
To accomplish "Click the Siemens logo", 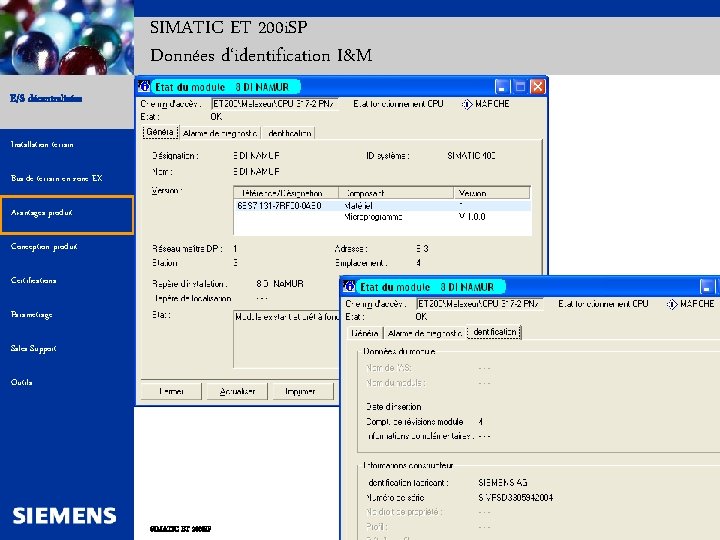I will 64,516.
